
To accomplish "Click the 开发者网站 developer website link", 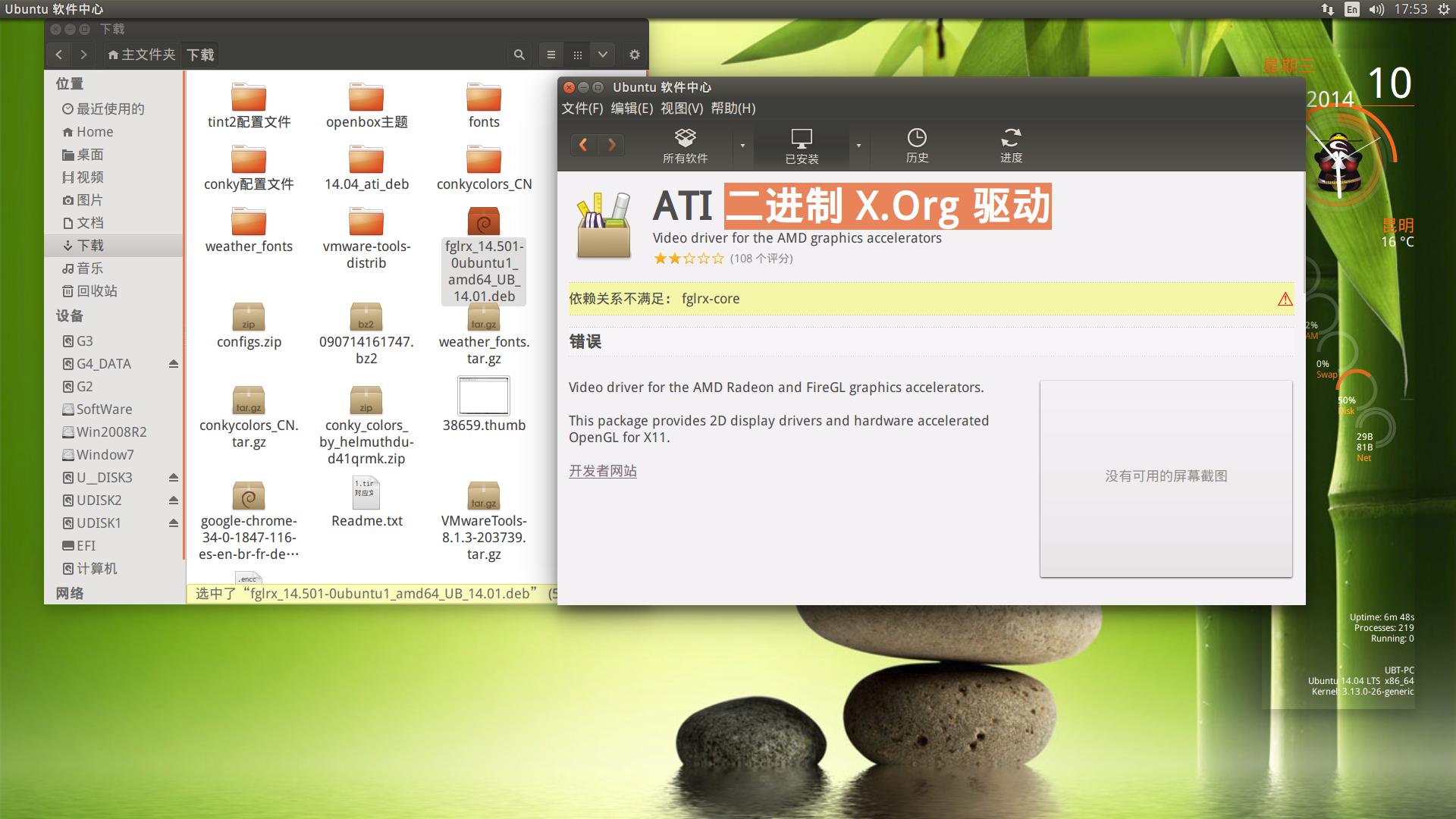I will (x=603, y=471).
